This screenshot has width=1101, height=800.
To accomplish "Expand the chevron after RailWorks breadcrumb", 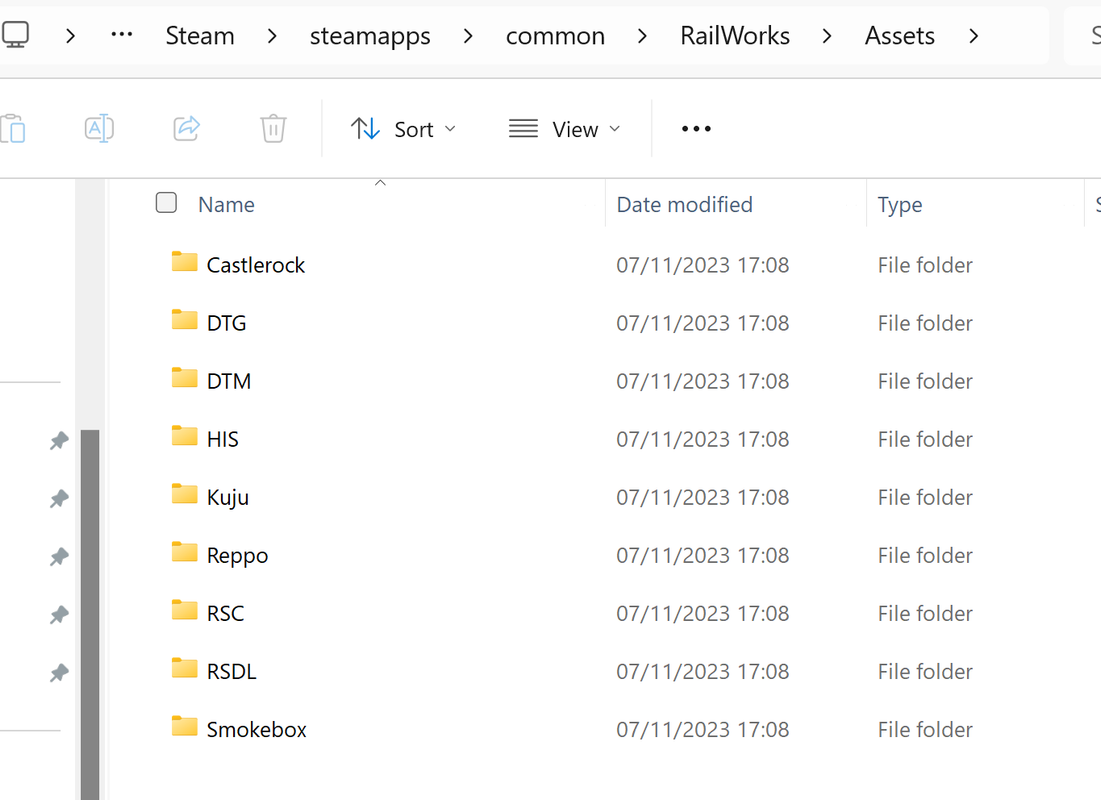I will 827,35.
